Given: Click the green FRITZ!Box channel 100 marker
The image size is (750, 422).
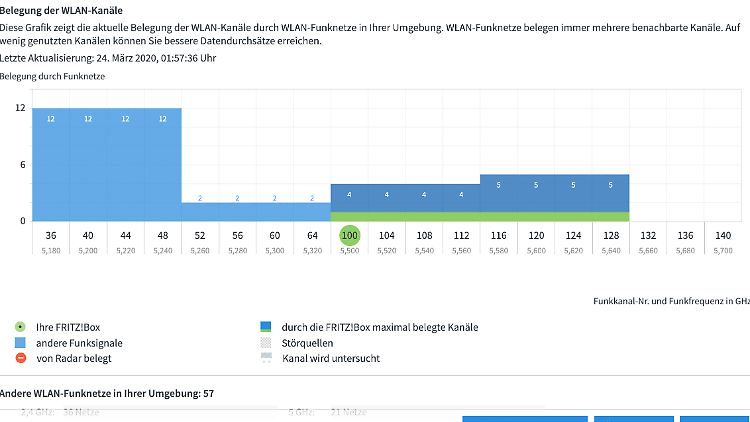Looking at the screenshot, I should tap(349, 235).
